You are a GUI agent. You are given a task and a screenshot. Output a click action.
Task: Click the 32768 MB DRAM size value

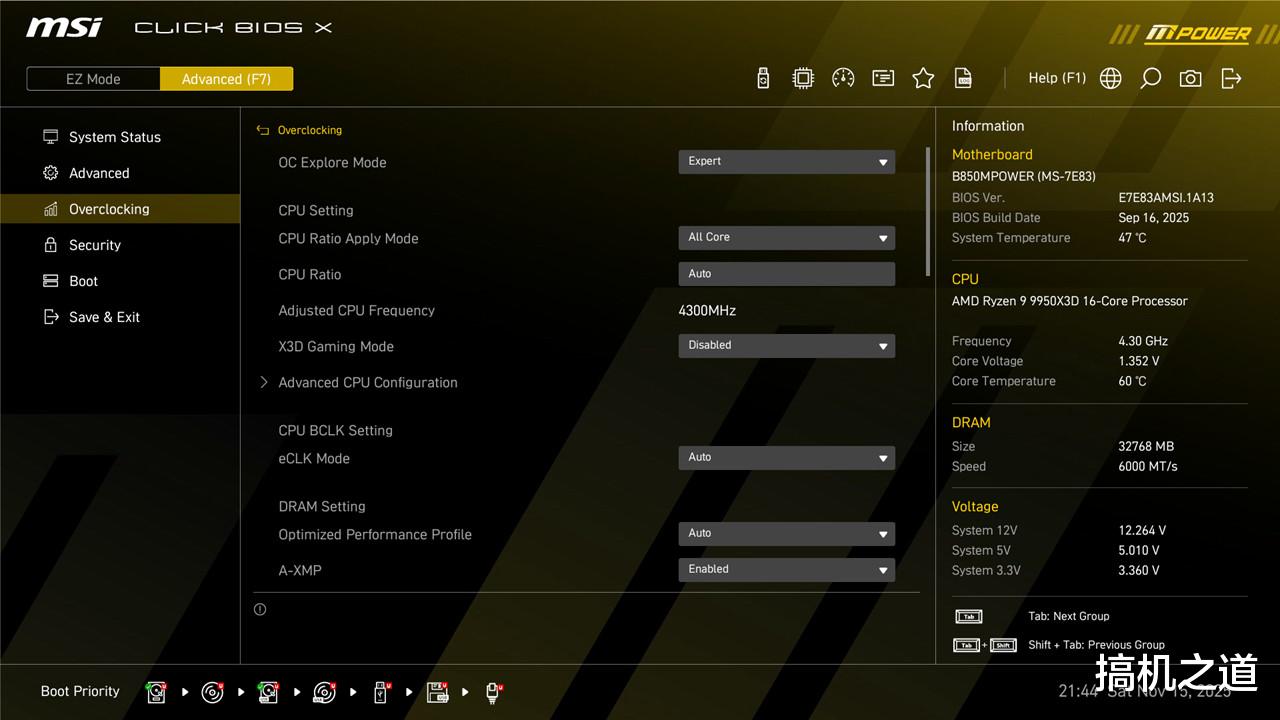1146,446
